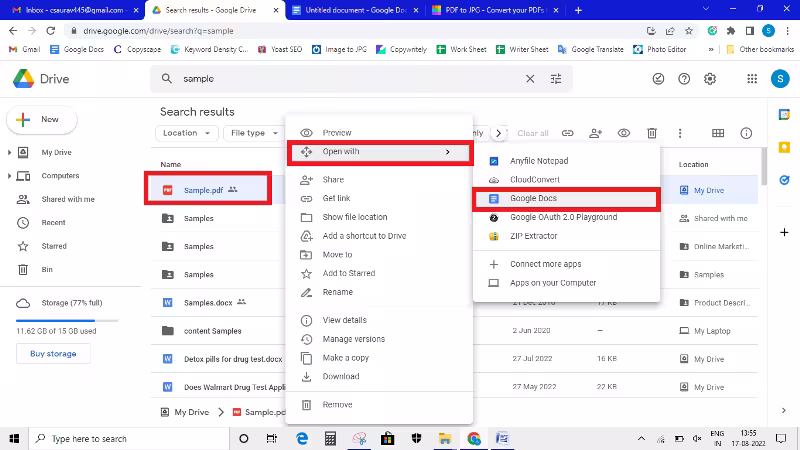Choose Google Docs in submenu

pos(566,198)
